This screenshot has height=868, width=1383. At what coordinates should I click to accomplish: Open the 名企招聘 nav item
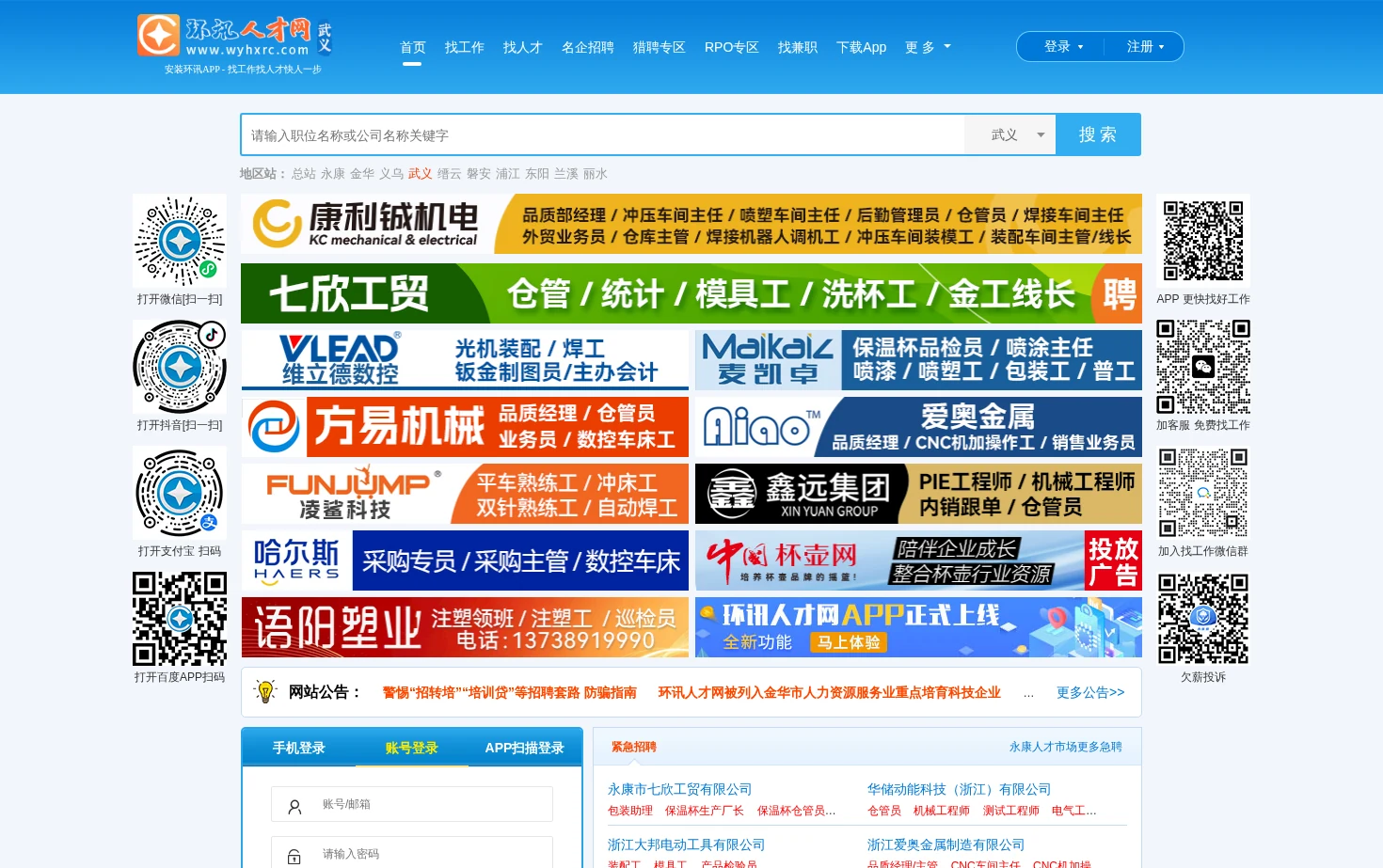587,47
